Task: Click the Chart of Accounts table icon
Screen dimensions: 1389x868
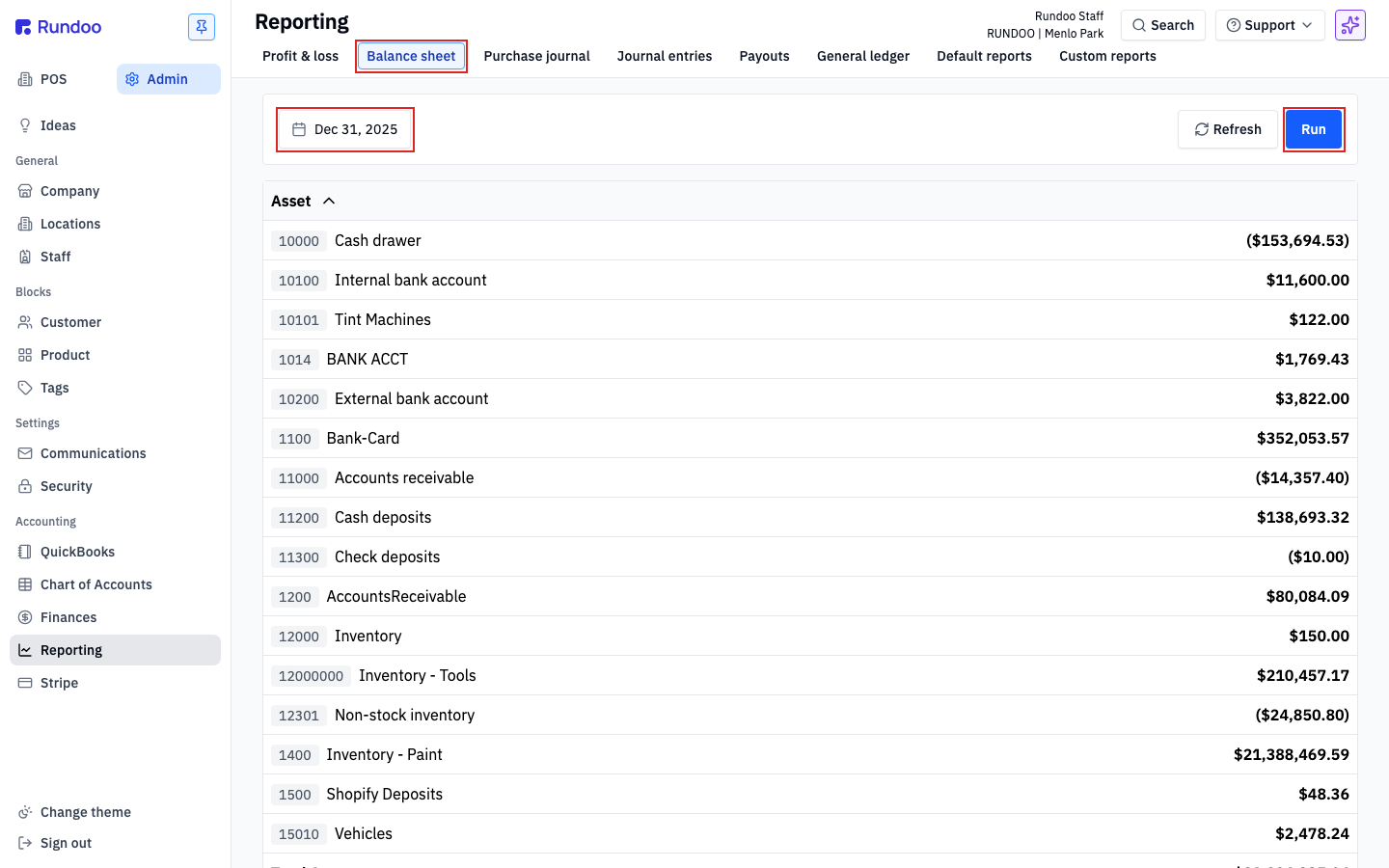Action: pyautogui.click(x=25, y=584)
